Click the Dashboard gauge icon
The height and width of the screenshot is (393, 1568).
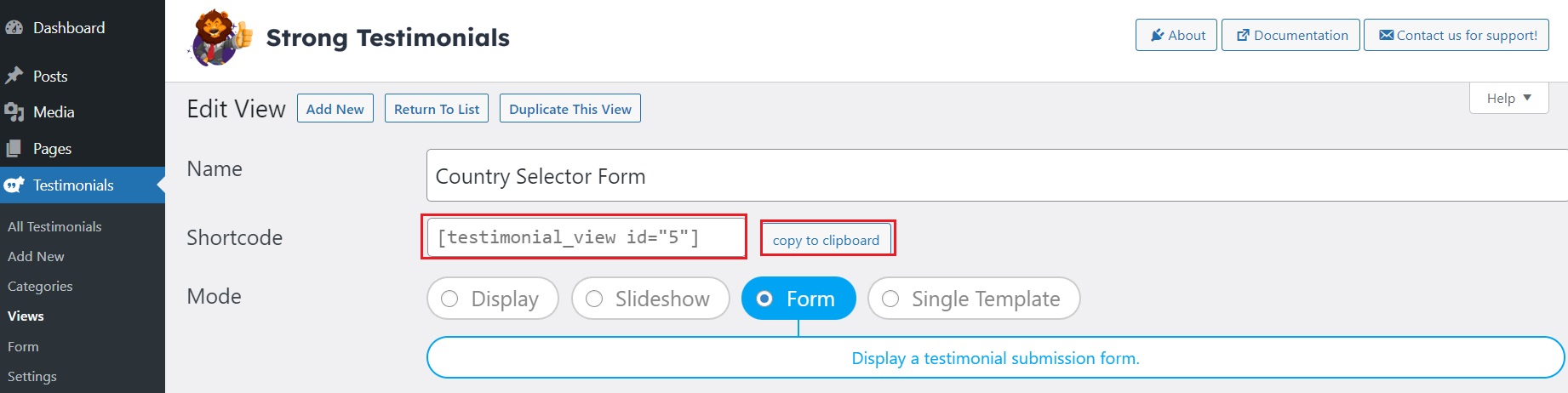click(14, 28)
